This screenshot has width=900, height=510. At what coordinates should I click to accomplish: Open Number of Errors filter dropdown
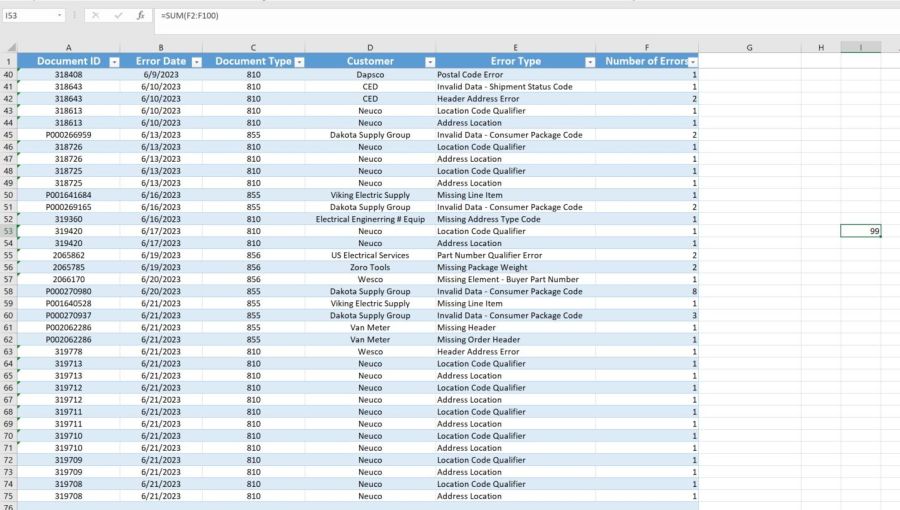click(x=693, y=62)
